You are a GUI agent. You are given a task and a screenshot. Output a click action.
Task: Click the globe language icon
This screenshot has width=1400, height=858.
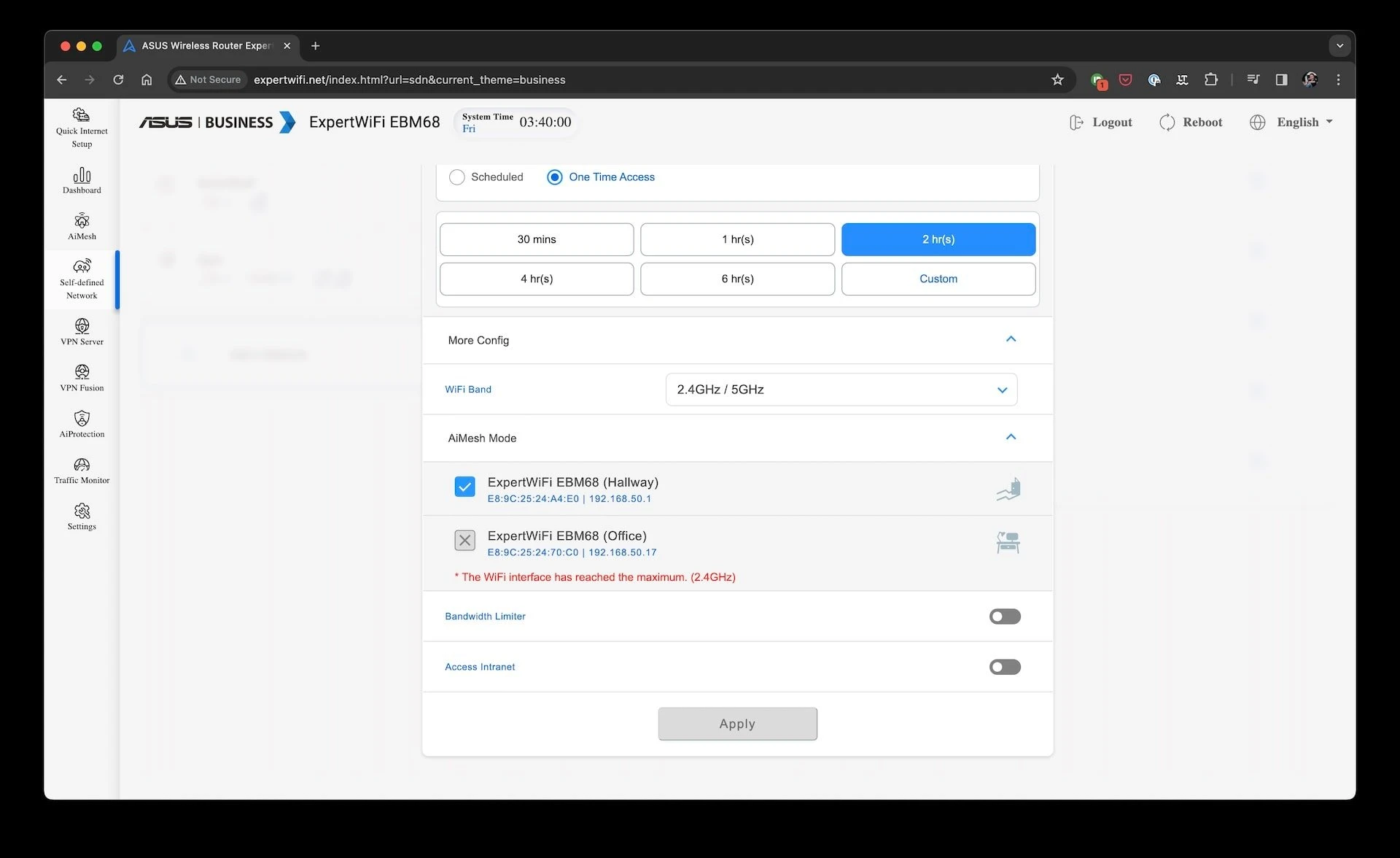tap(1257, 123)
